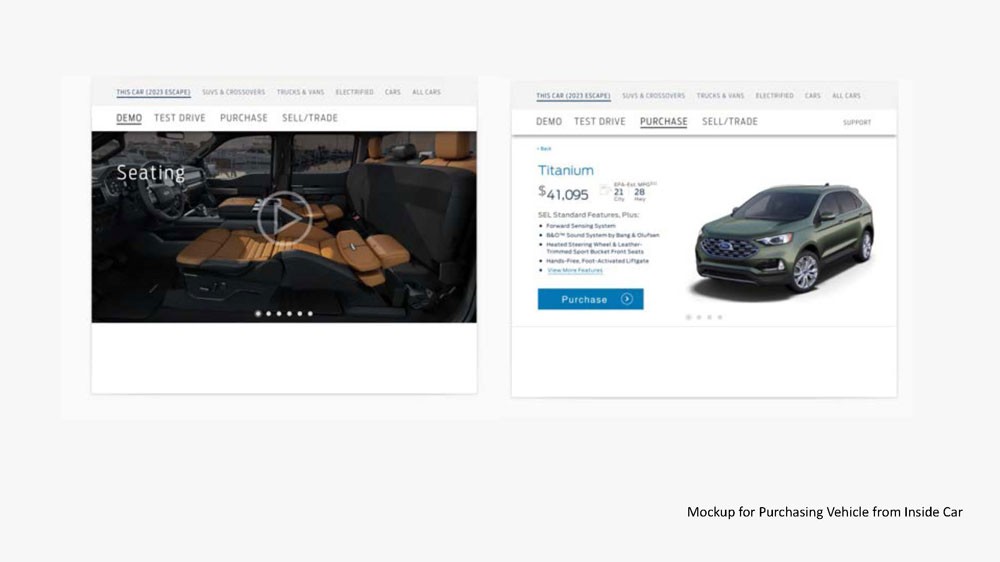Open SELL/TRADE tab in the left mockup
The width and height of the screenshot is (1000, 562).
click(310, 118)
